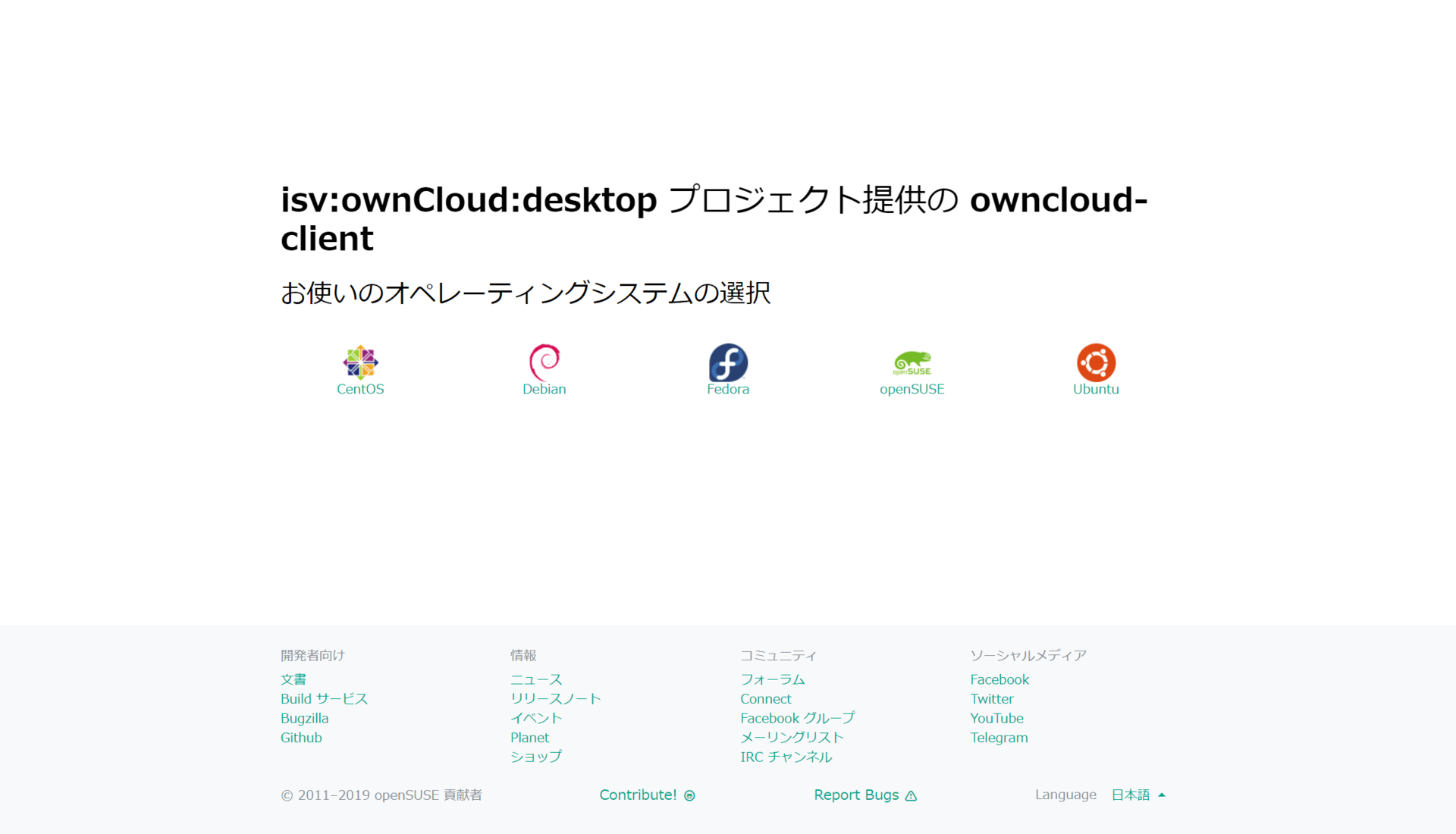The image size is (1456, 834).
Task: Open the language chooser next to Language
Action: coord(1130,795)
